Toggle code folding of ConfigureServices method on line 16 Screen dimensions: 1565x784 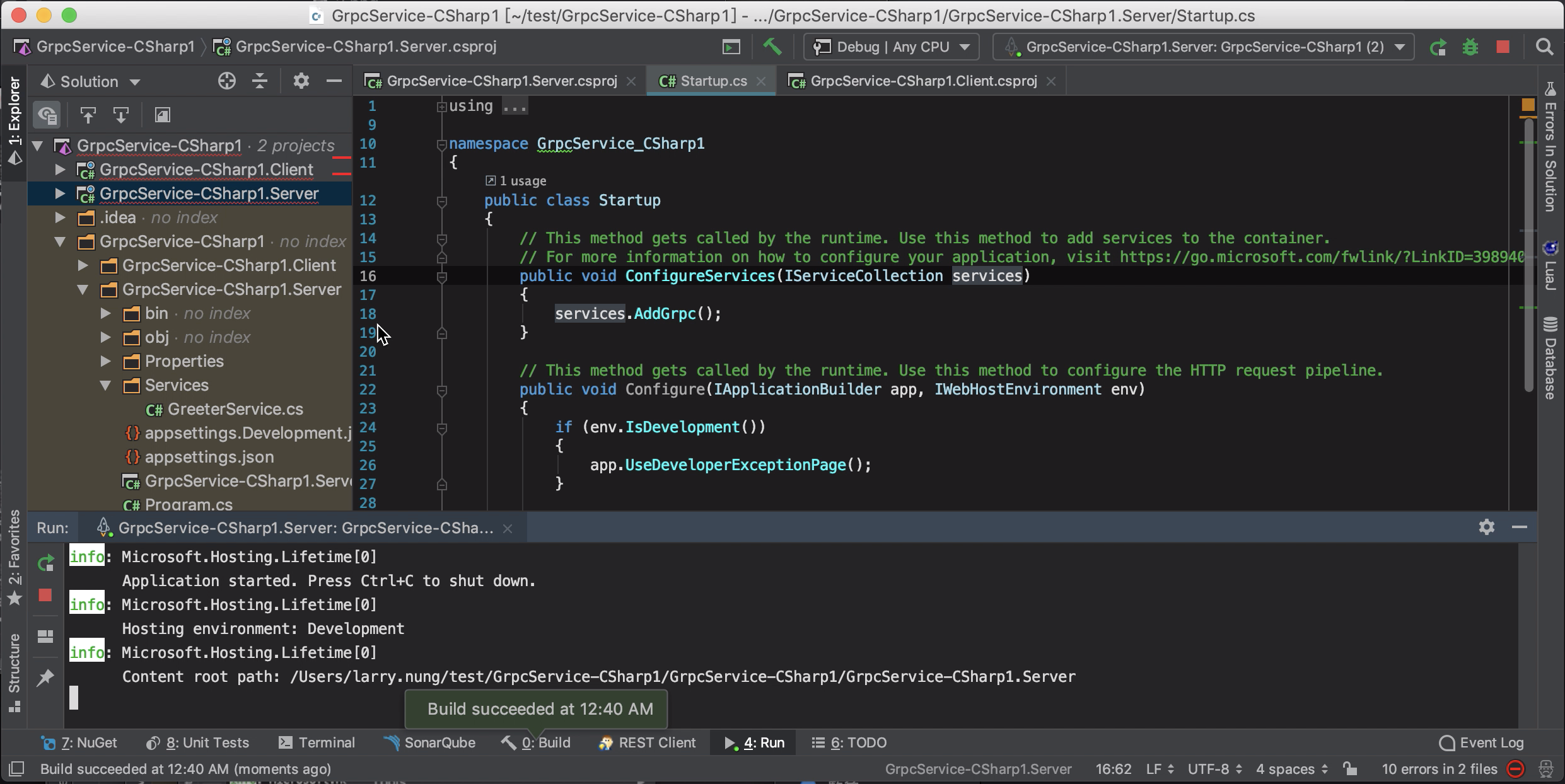[441, 277]
